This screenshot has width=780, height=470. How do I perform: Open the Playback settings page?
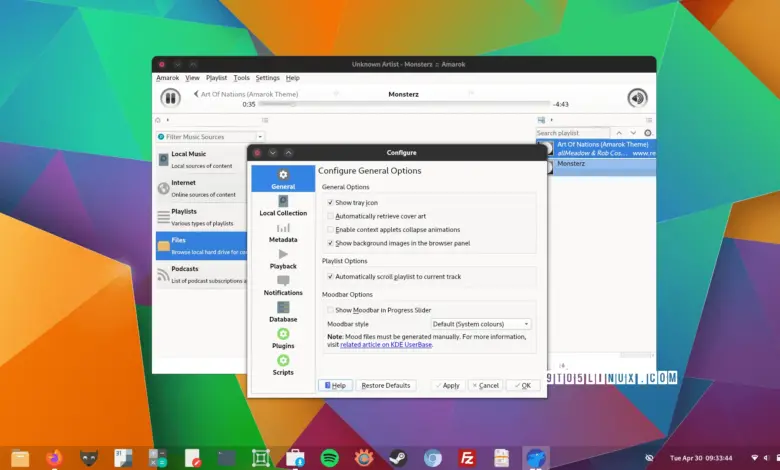tap(283, 259)
